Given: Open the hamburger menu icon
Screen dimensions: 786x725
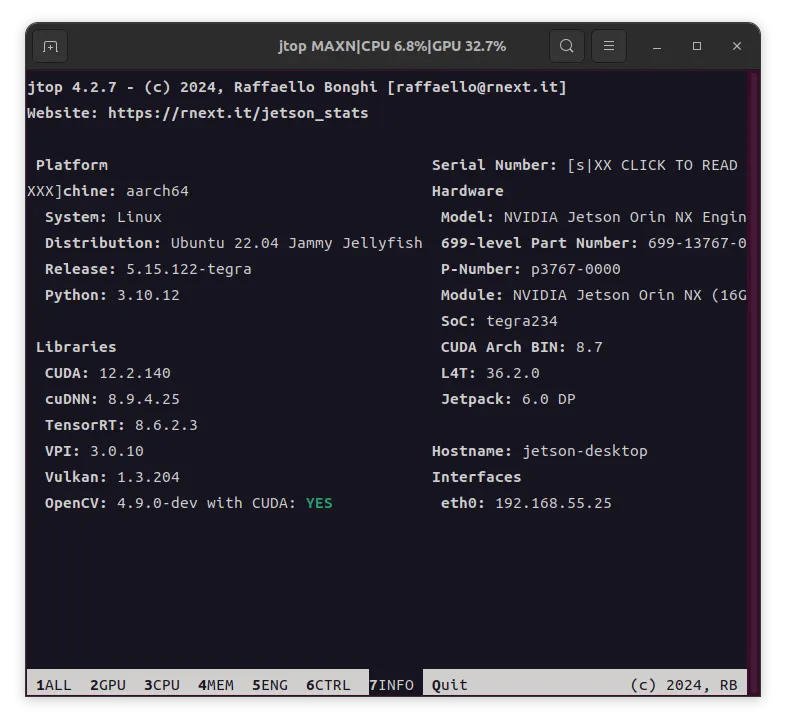Looking at the screenshot, I should (609, 46).
